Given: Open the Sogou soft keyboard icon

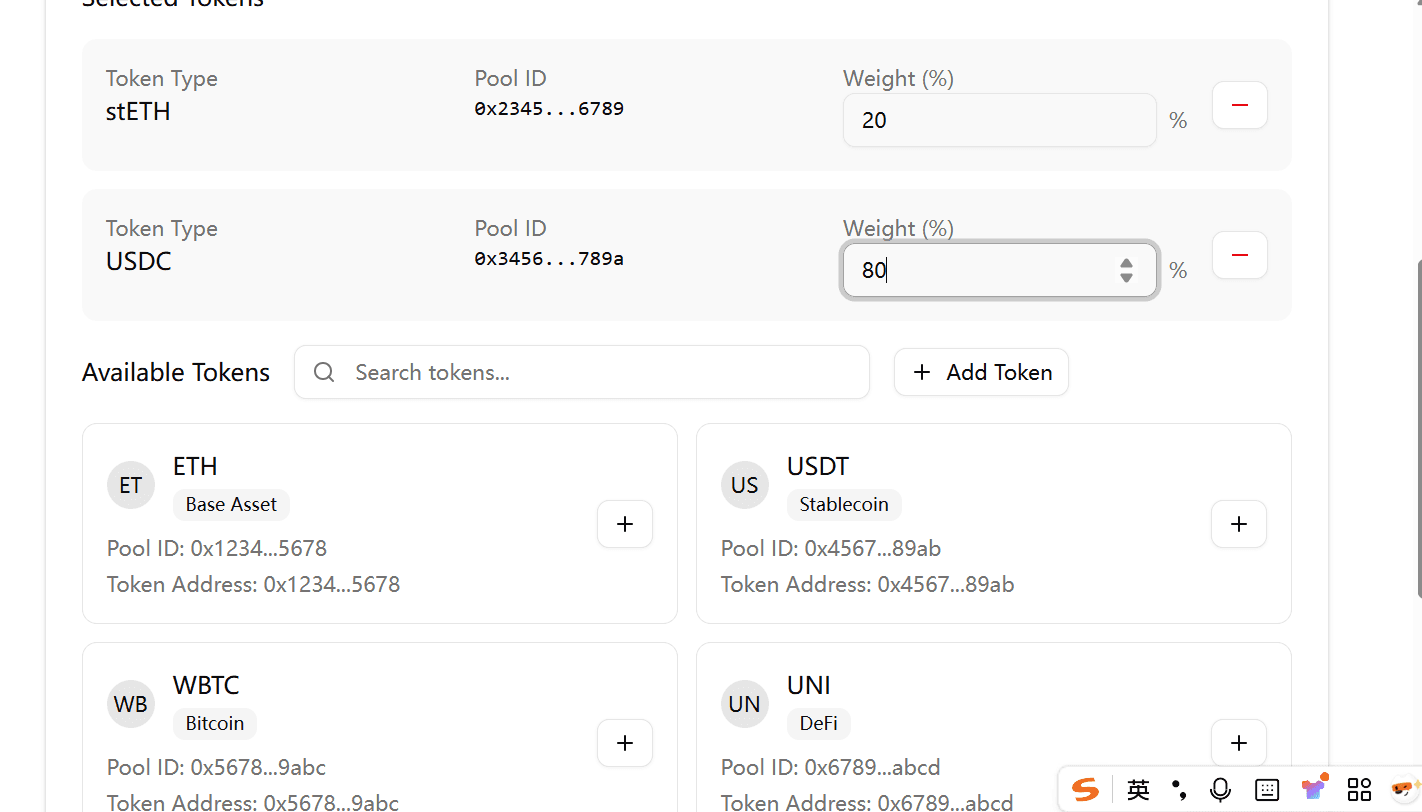Looking at the screenshot, I should point(1266,790).
